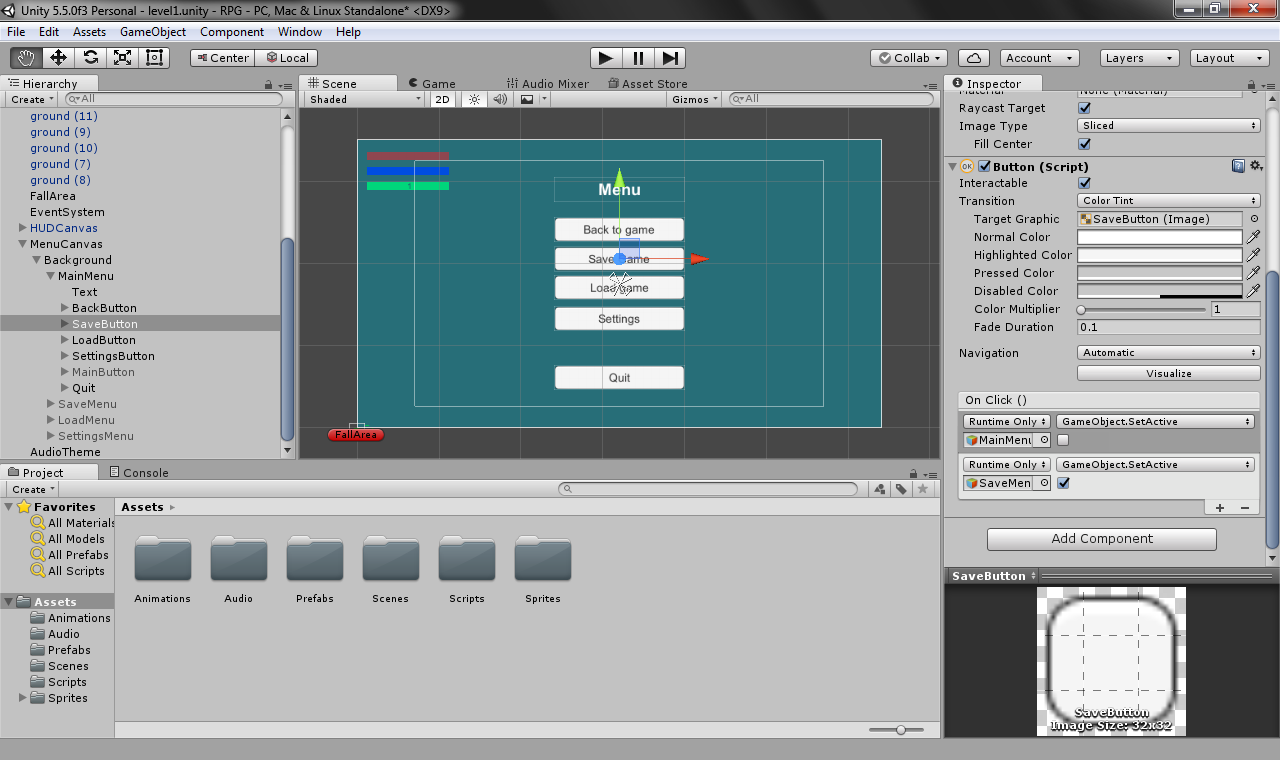This screenshot has height=760, width=1280.
Task: Open Shaded draw mode dropdown
Action: [365, 99]
